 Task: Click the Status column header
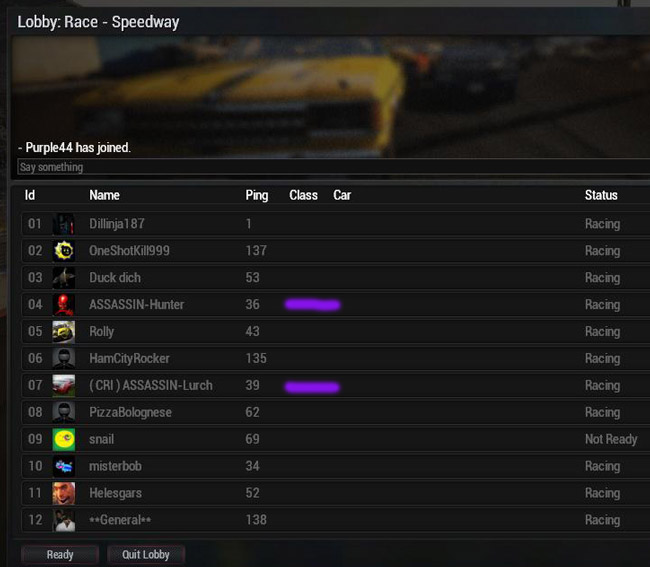coord(601,195)
